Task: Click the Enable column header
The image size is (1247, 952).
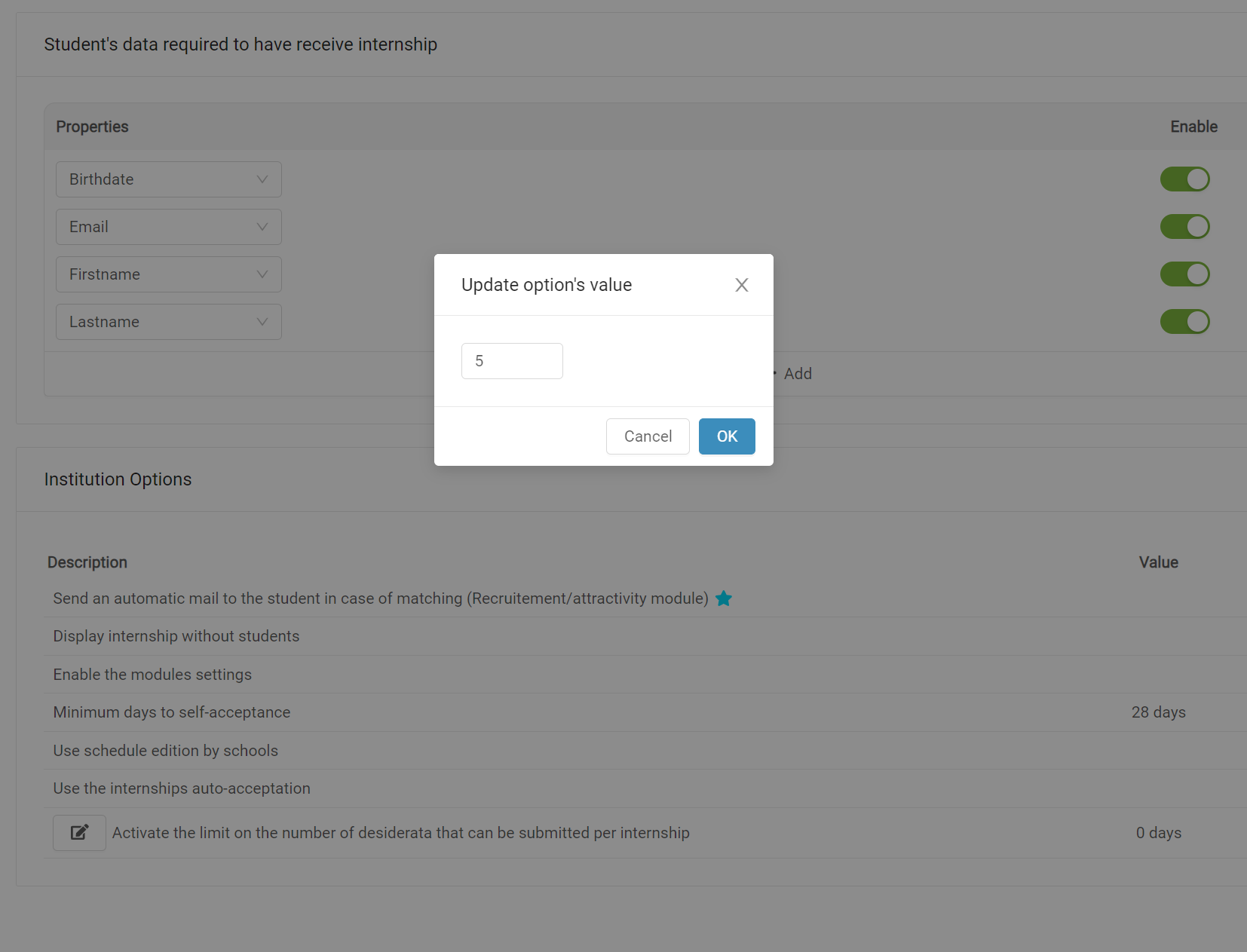Action: click(1193, 127)
